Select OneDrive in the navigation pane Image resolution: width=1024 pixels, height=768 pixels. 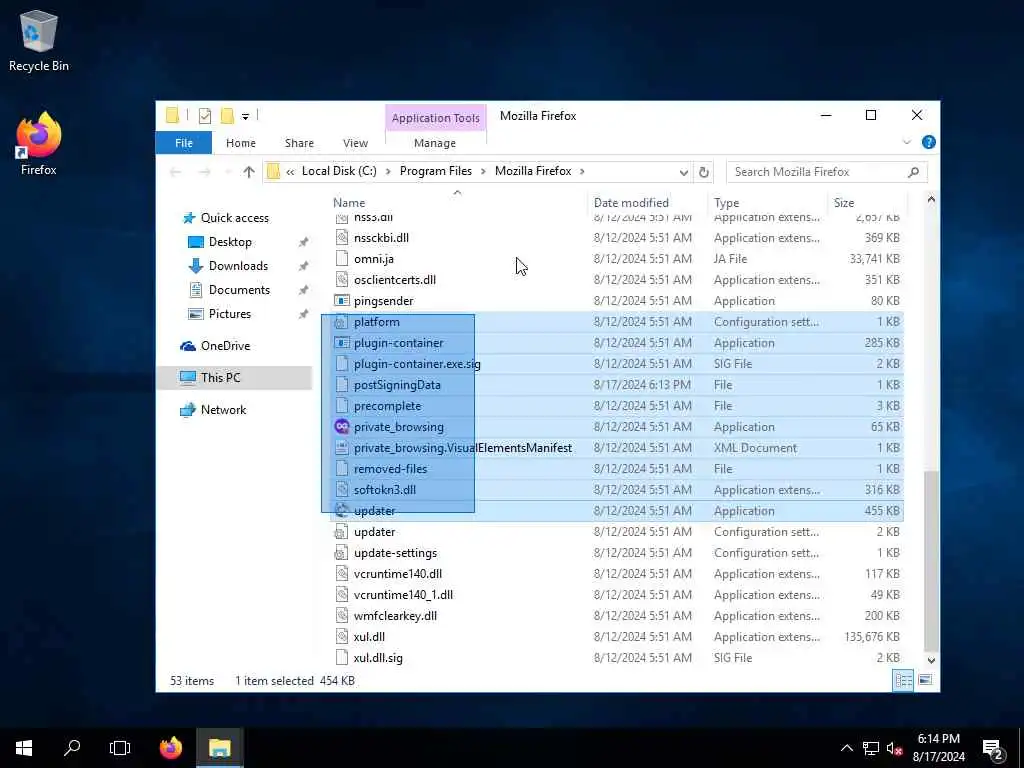[x=225, y=346]
